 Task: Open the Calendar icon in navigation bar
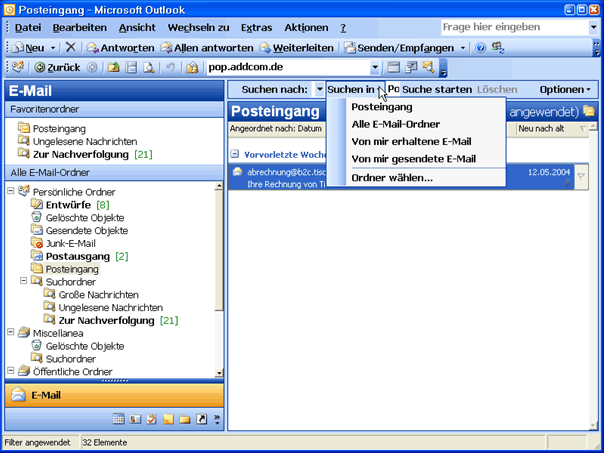pyautogui.click(x=118, y=419)
